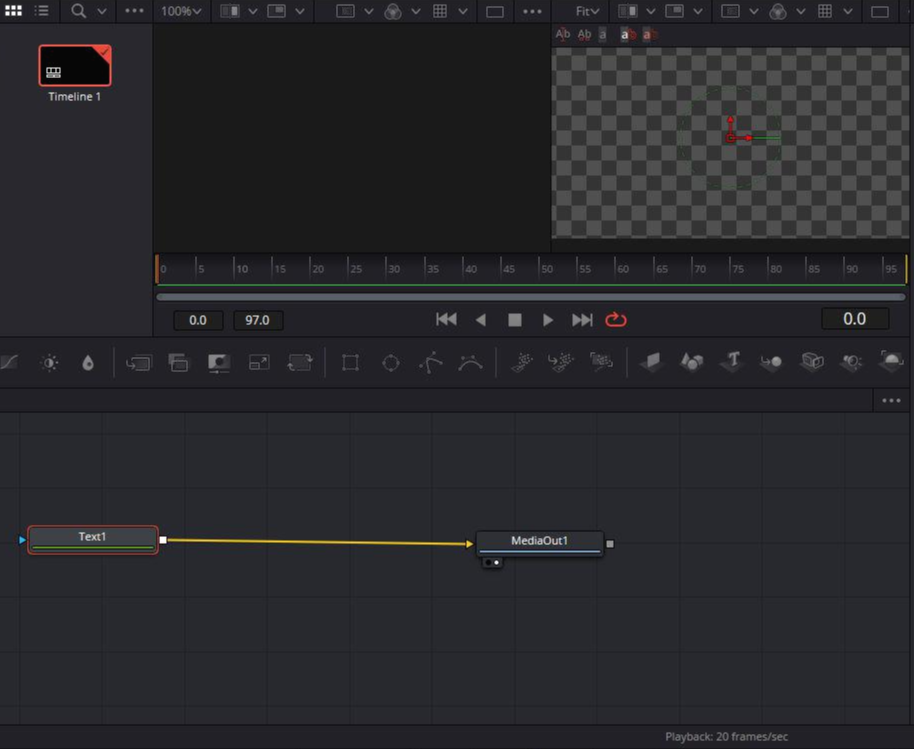This screenshot has width=914, height=749.
Task: Toggle SubView in right viewer
Action: (x=674, y=11)
